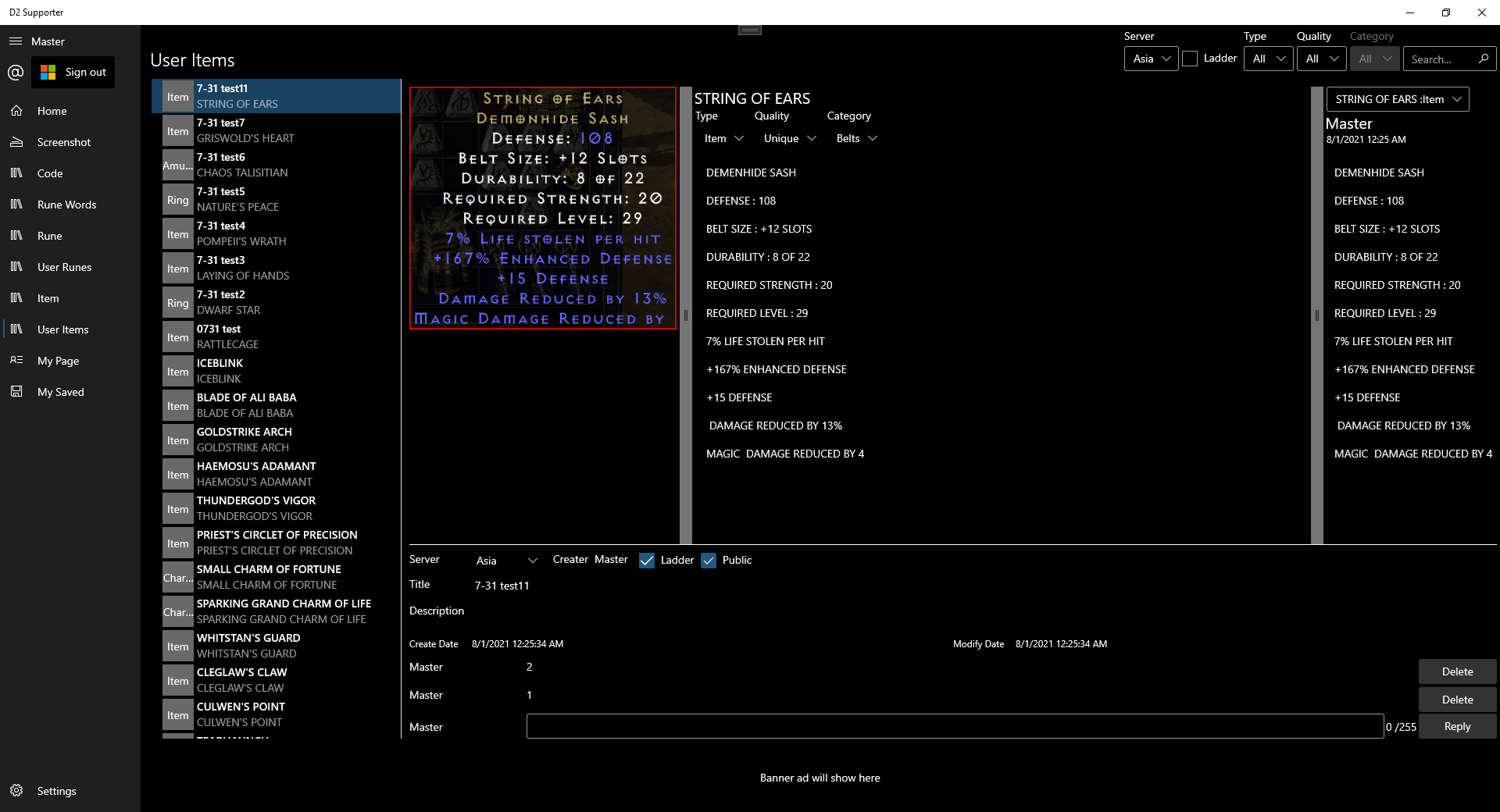Open the disabled Category All dropdown
The image size is (1500, 812).
tap(1375, 59)
